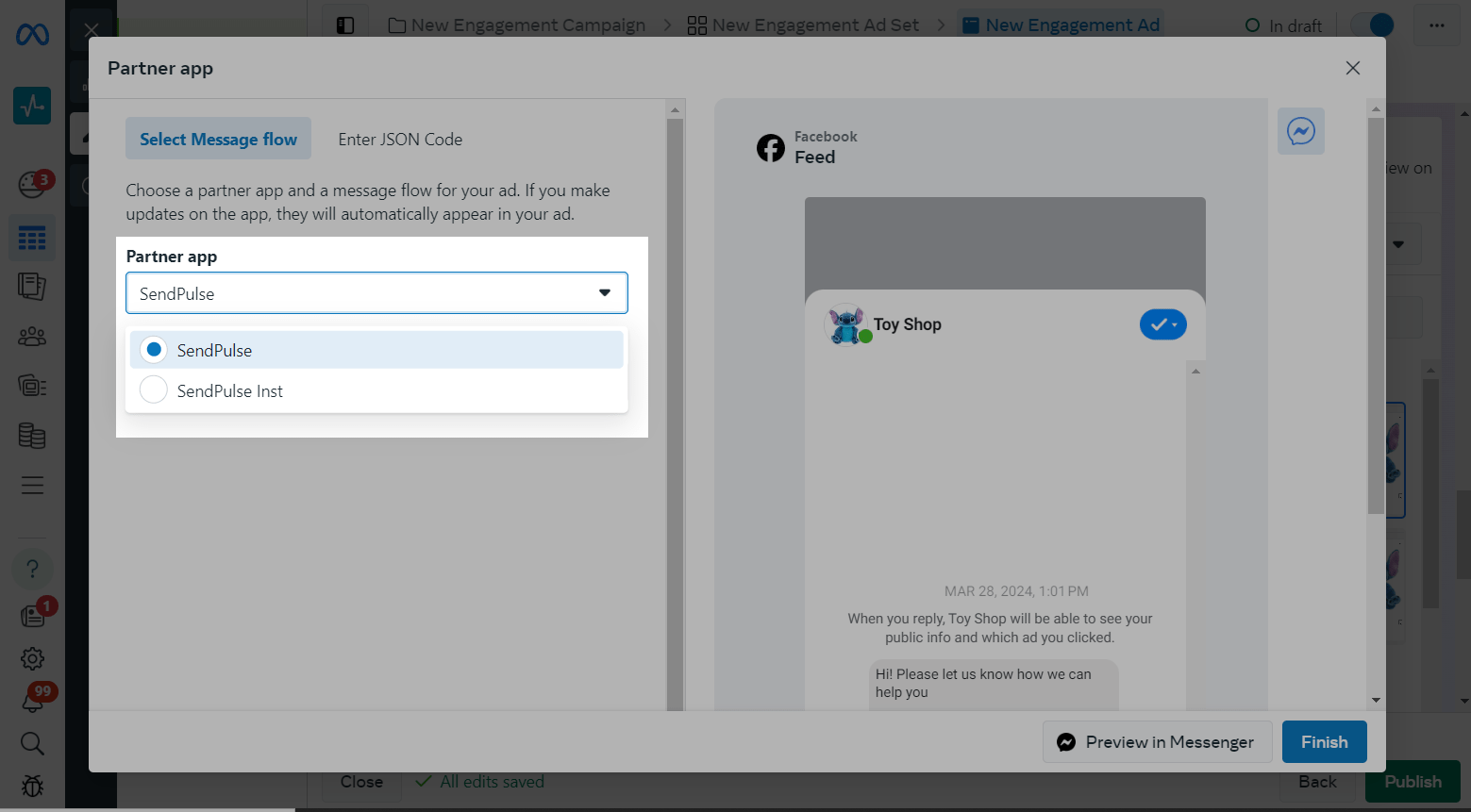Click Preview in Messenger button

click(1157, 742)
